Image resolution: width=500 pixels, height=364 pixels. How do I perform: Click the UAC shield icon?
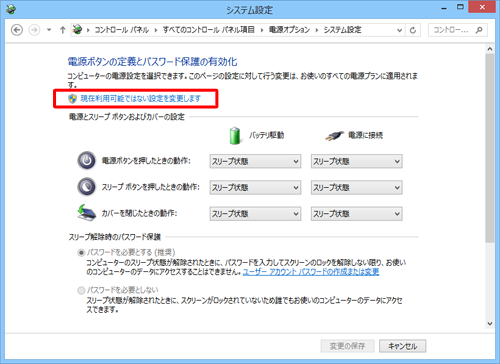click(72, 98)
